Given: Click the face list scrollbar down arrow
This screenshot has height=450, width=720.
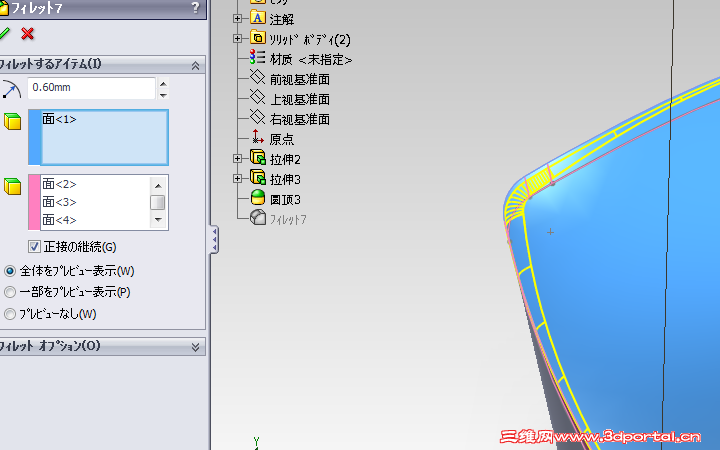Looking at the screenshot, I should pos(158,219).
